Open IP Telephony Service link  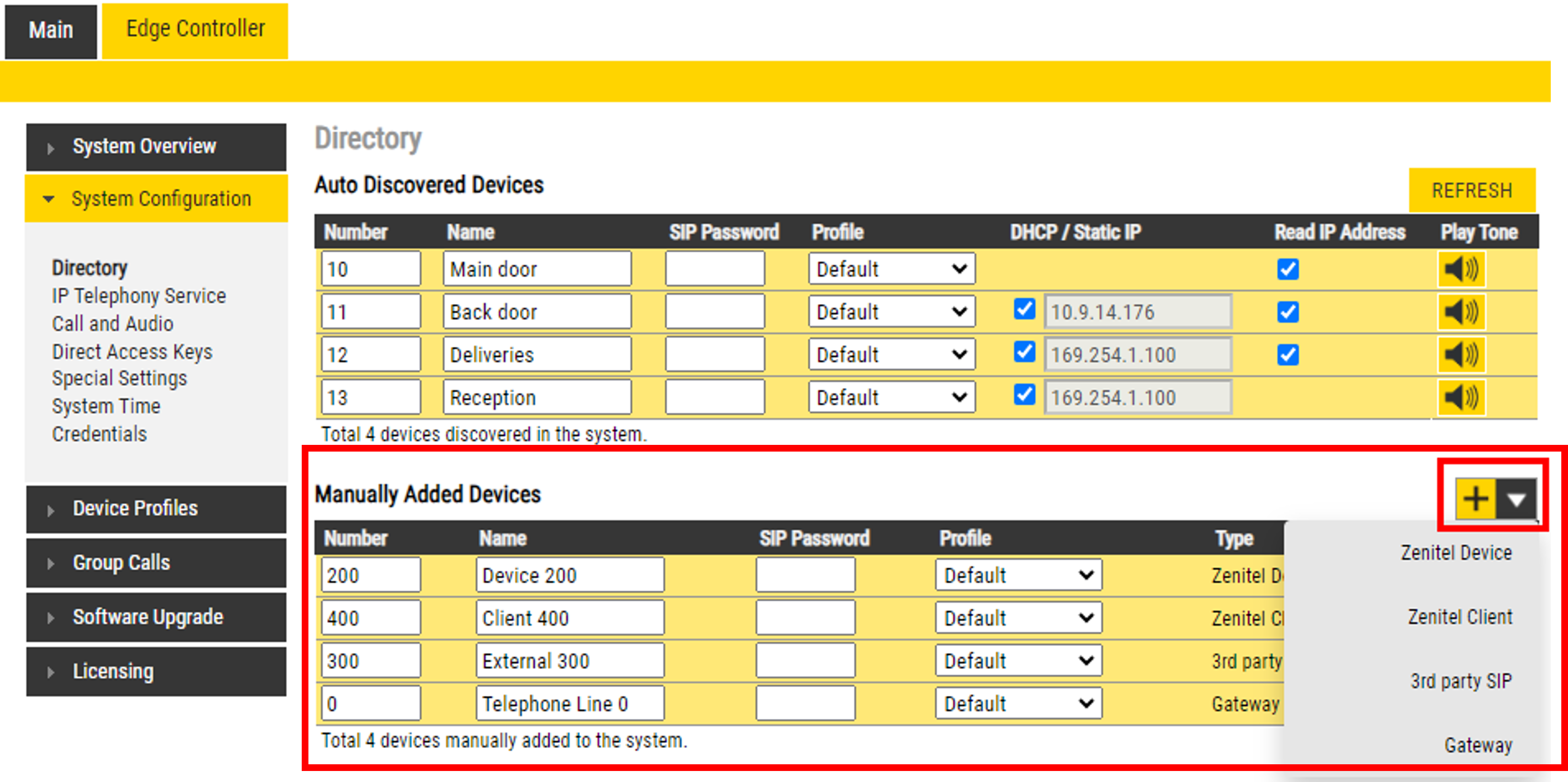pyautogui.click(x=139, y=296)
